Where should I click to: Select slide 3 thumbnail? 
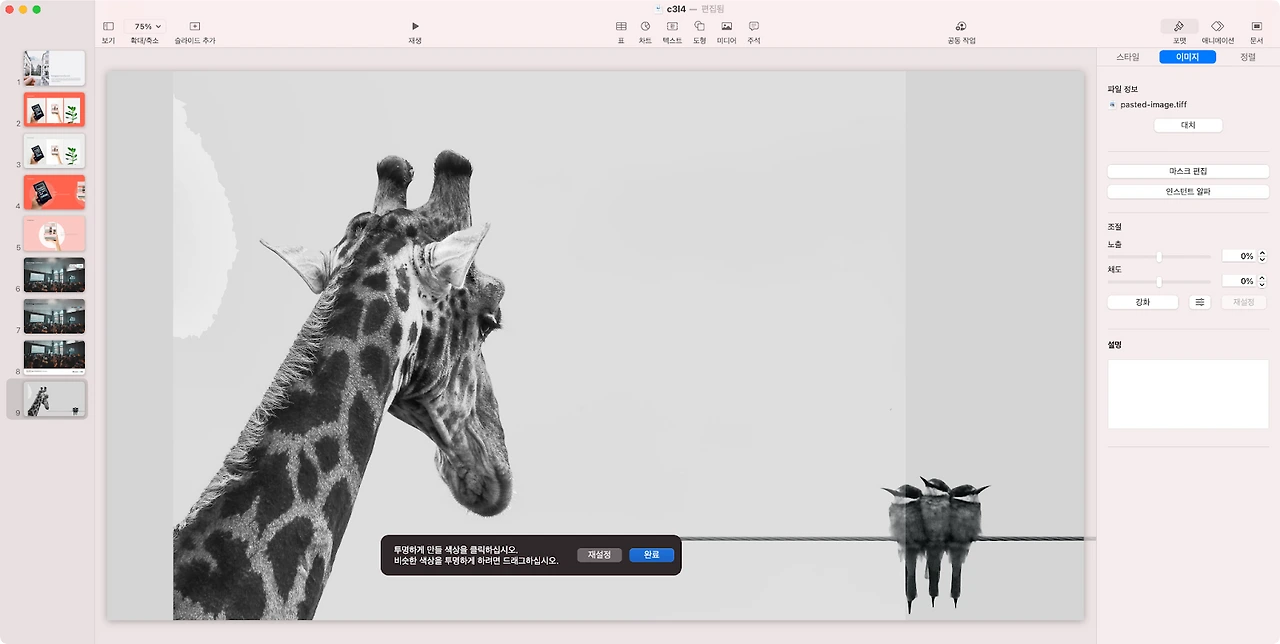click(54, 151)
